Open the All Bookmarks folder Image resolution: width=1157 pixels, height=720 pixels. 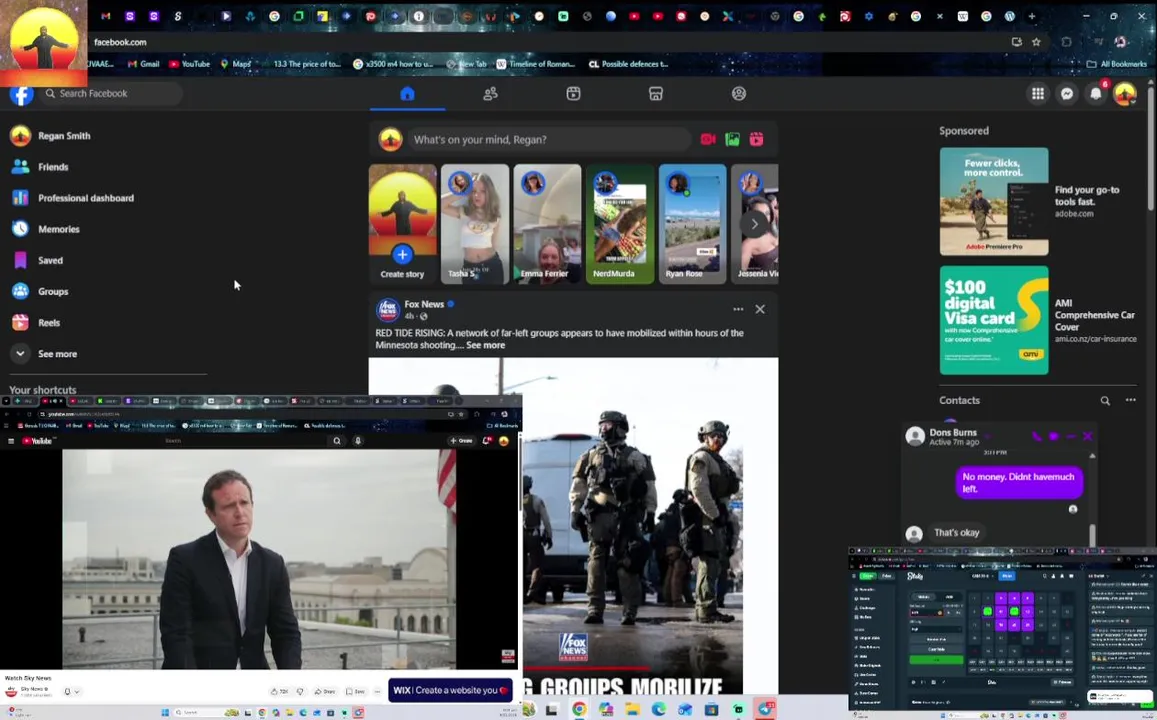[x=1116, y=64]
